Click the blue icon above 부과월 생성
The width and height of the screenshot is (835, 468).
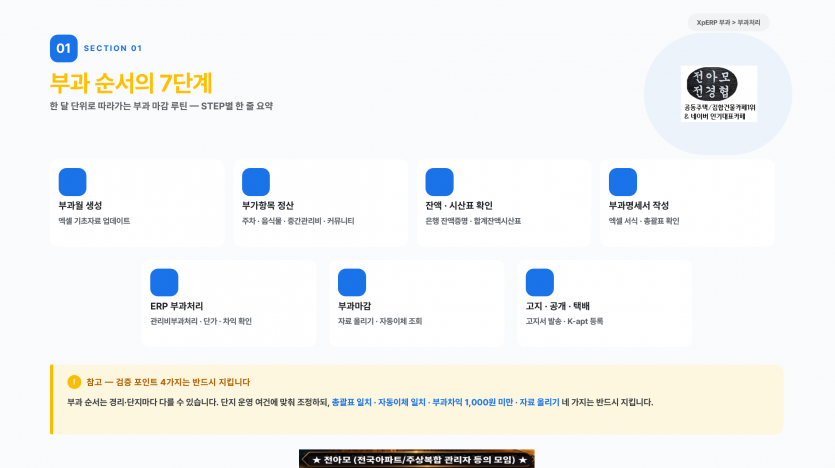click(72, 182)
